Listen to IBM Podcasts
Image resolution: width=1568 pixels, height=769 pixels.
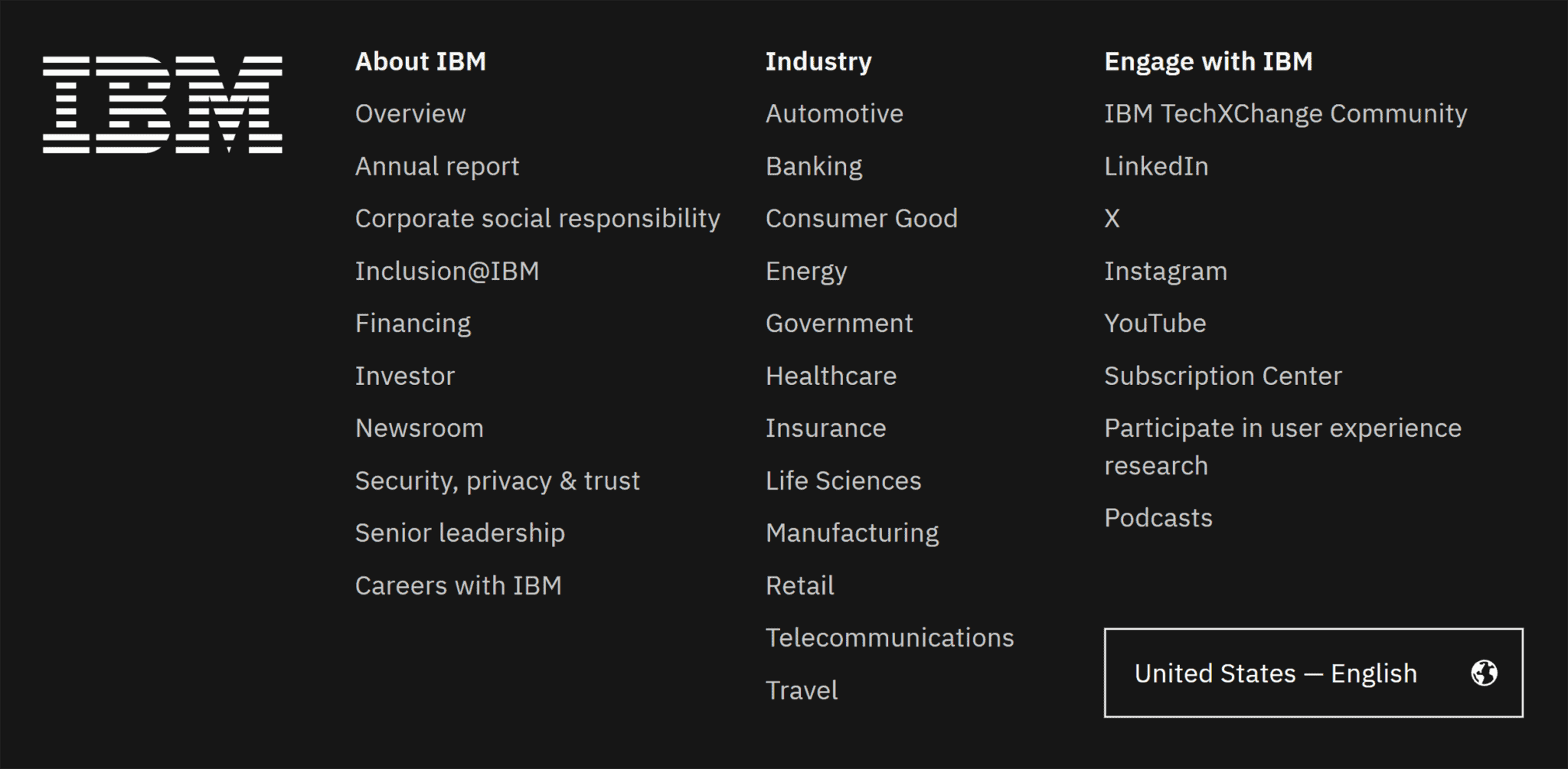coord(1159,518)
